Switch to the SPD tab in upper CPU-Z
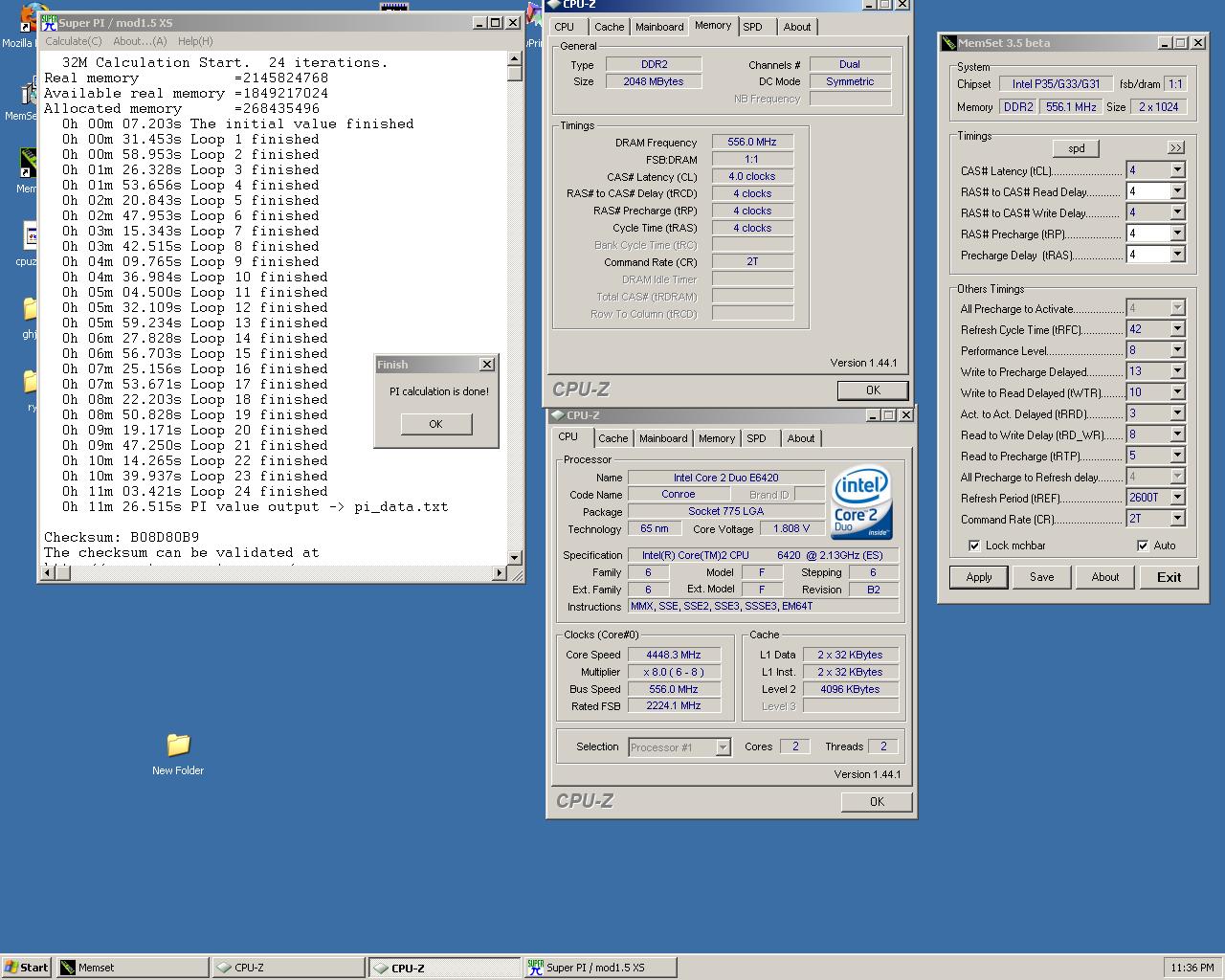This screenshot has height=980, width=1225. tap(753, 27)
